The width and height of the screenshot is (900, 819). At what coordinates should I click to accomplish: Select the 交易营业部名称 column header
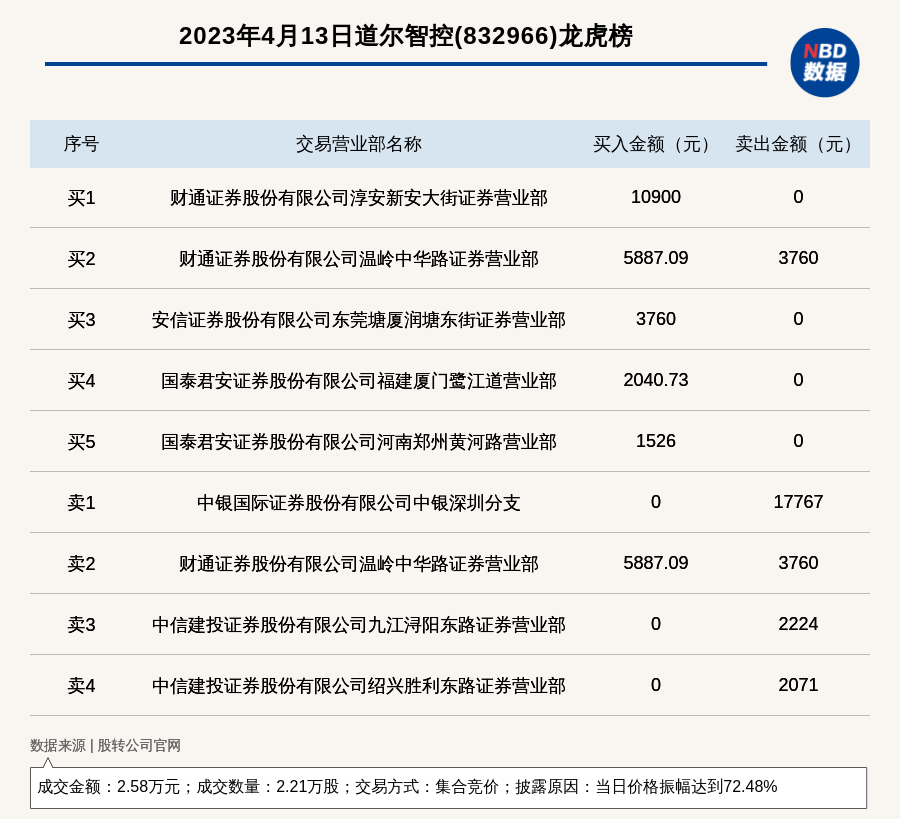359,144
